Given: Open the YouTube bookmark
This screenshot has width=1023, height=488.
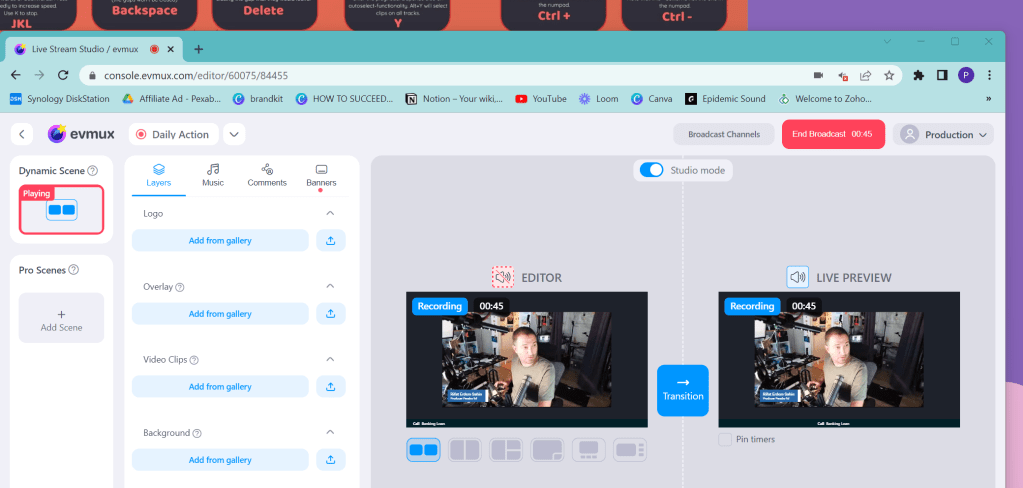Looking at the screenshot, I should [x=540, y=99].
